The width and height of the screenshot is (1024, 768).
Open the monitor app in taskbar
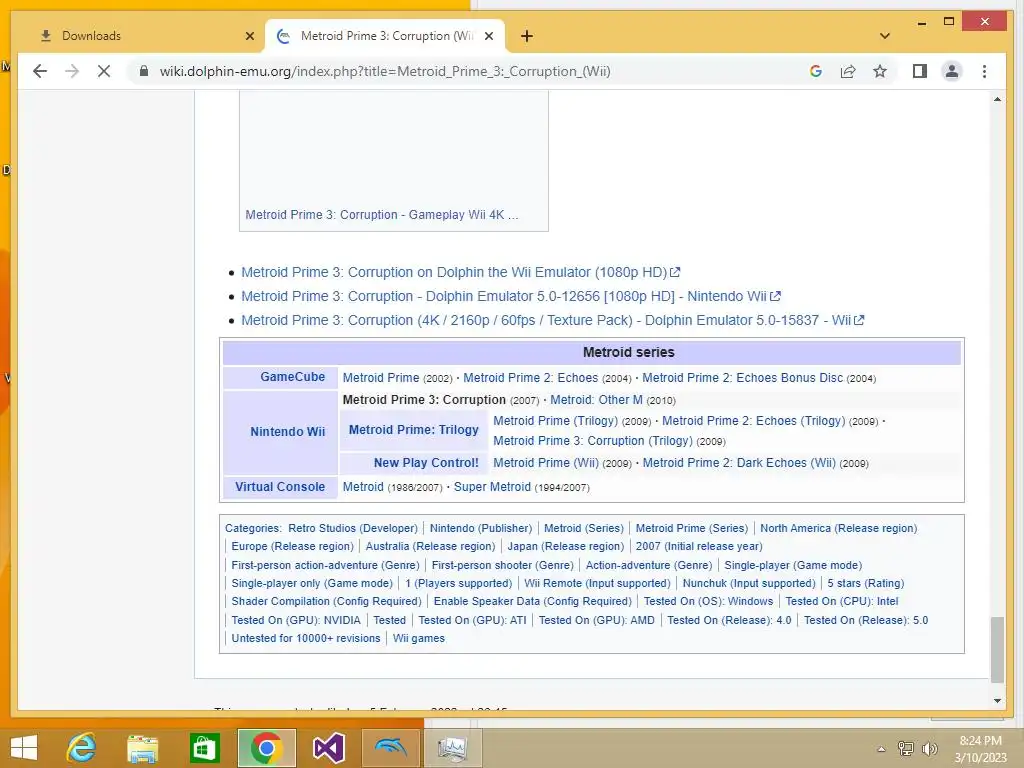(x=453, y=748)
